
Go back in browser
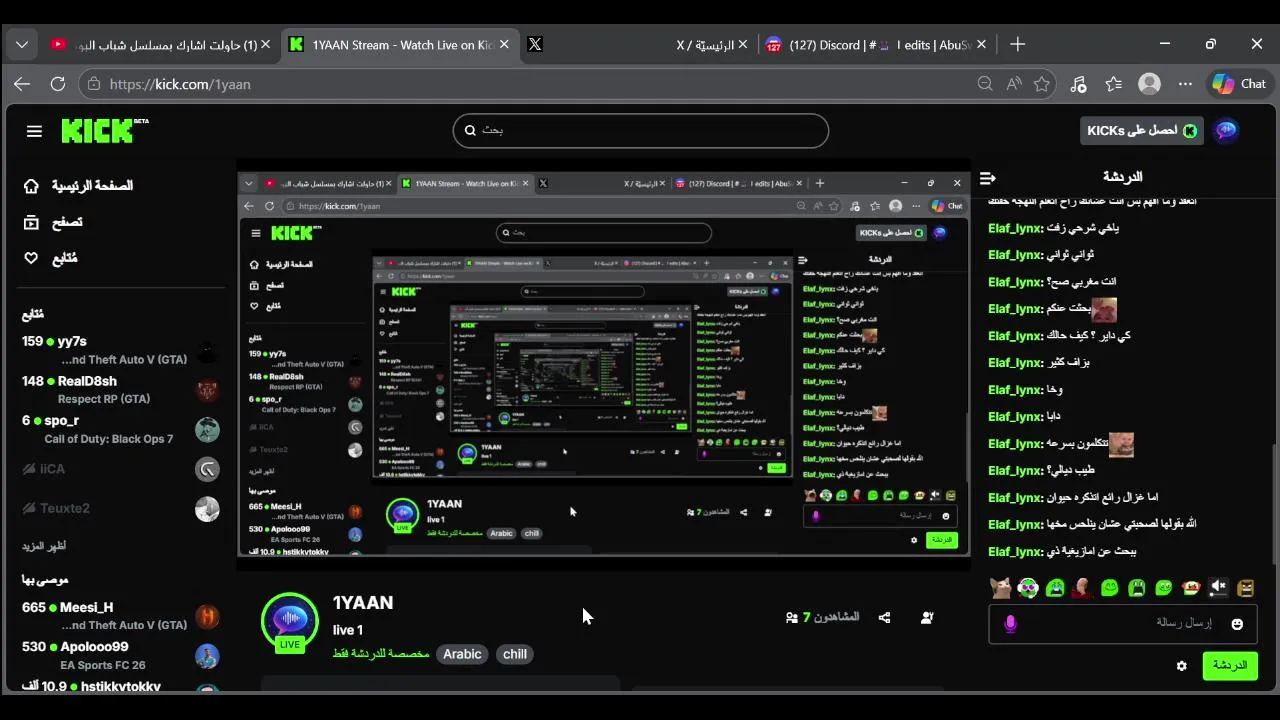point(22,84)
